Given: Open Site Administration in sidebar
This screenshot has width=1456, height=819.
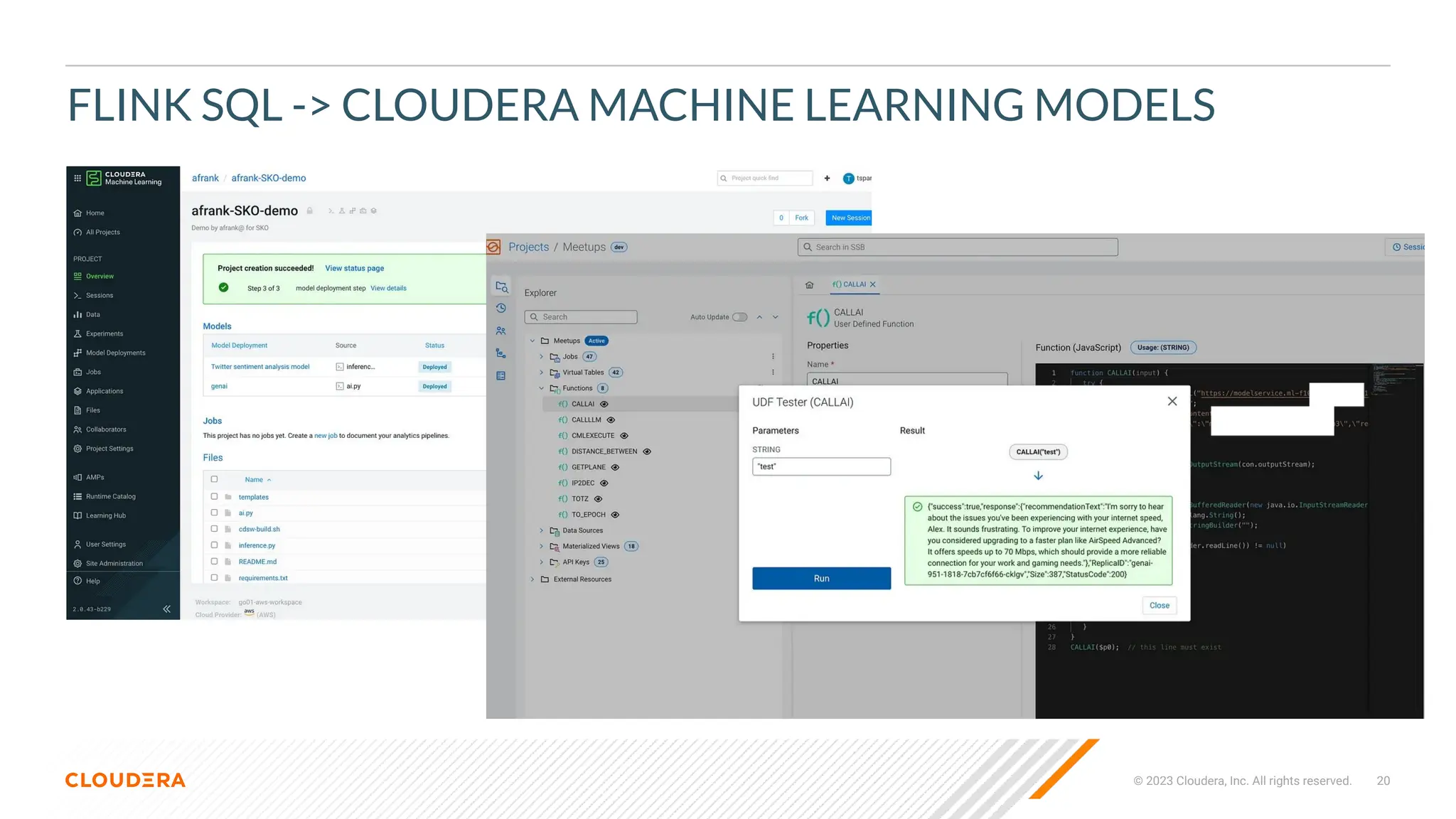Looking at the screenshot, I should (x=108, y=564).
